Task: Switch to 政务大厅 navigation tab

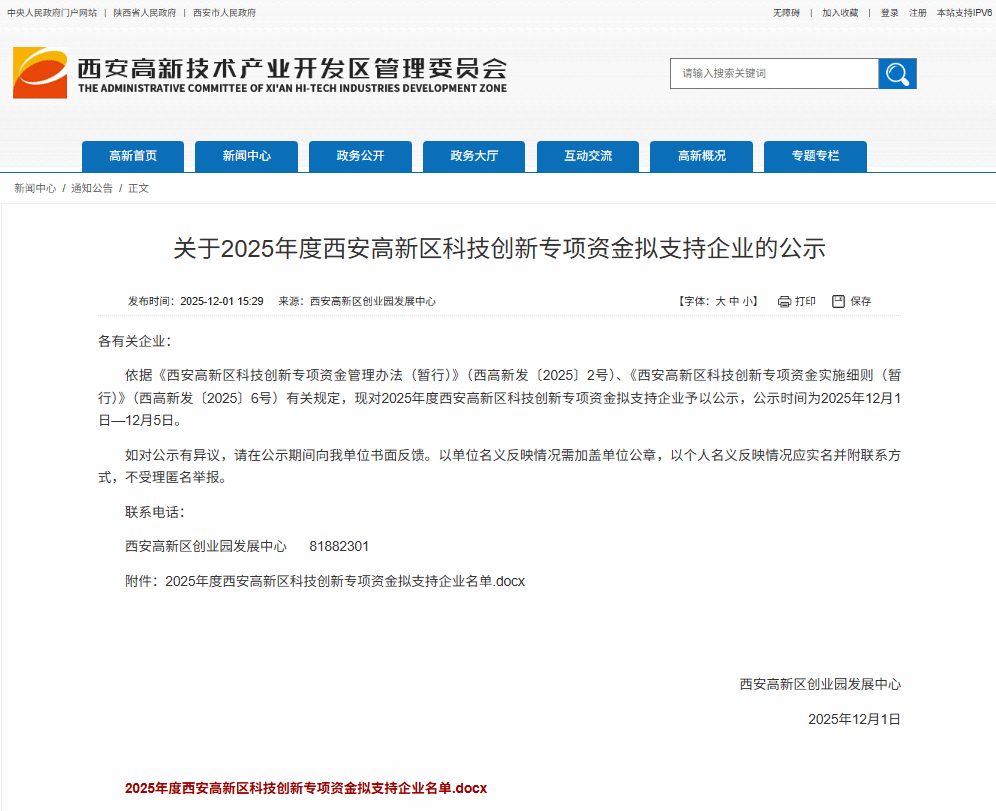Action: coord(474,156)
